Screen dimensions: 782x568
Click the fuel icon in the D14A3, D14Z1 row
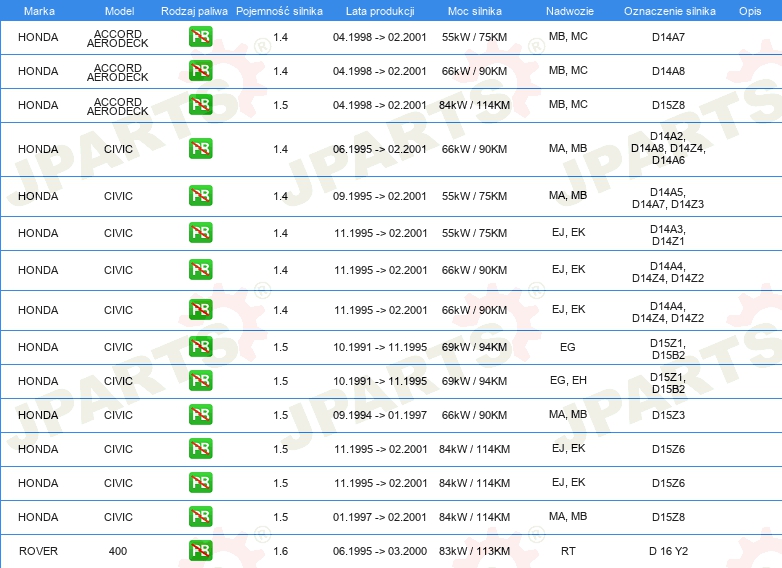(x=200, y=232)
